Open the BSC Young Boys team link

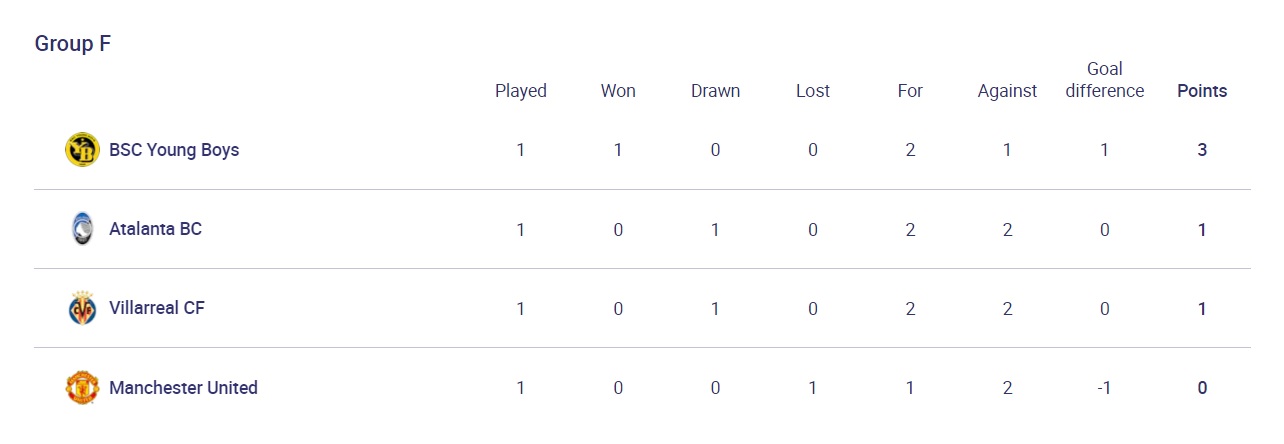[174, 150]
